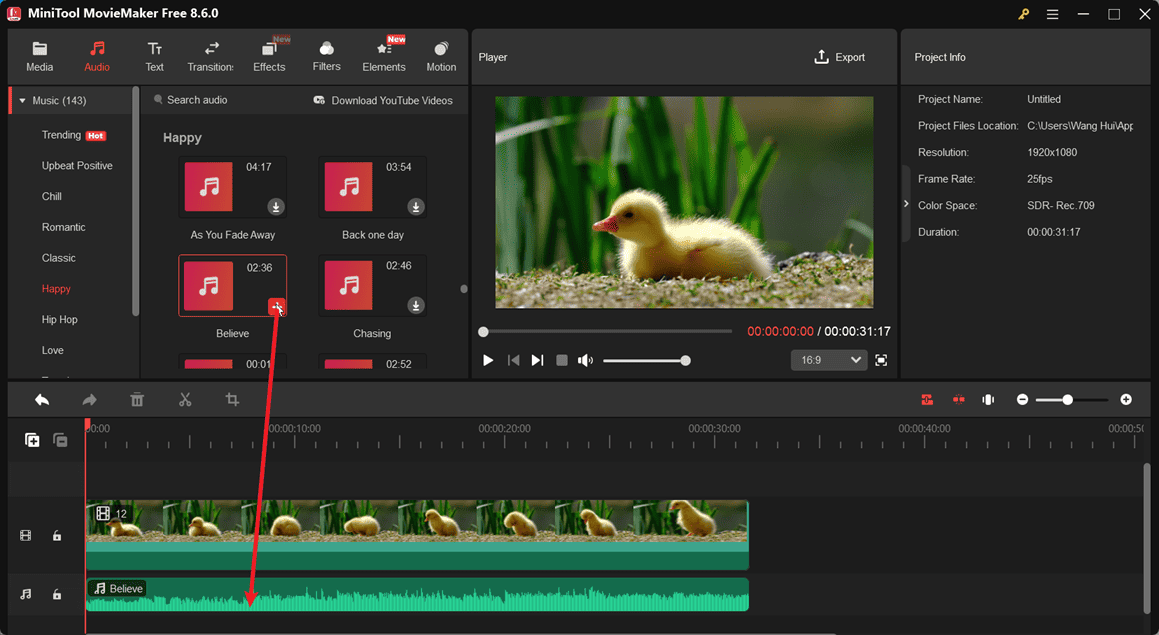Click the video preview image
Image resolution: width=1159 pixels, height=635 pixels.
[684, 202]
